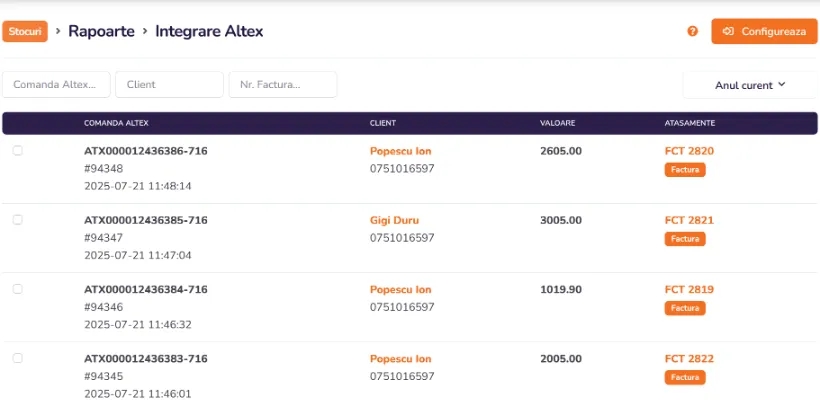
Task: Go to Rapoarte in the breadcrumb
Action: [101, 31]
